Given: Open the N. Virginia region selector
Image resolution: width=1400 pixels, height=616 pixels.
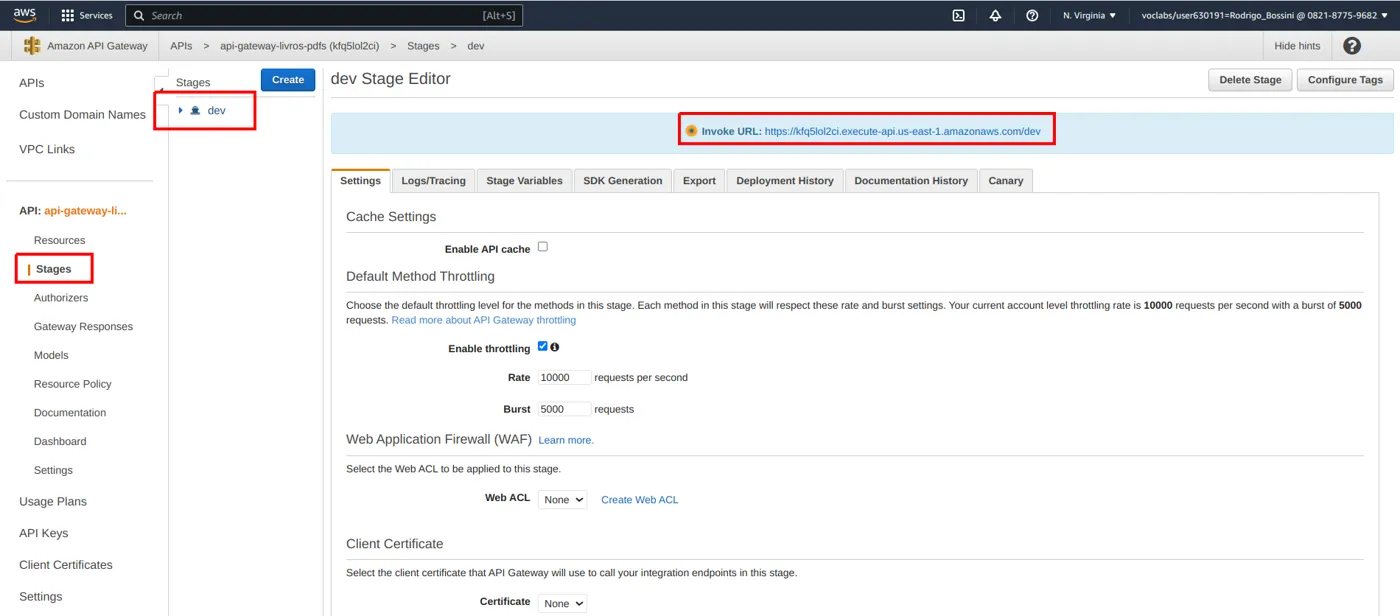Looking at the screenshot, I should point(1089,15).
